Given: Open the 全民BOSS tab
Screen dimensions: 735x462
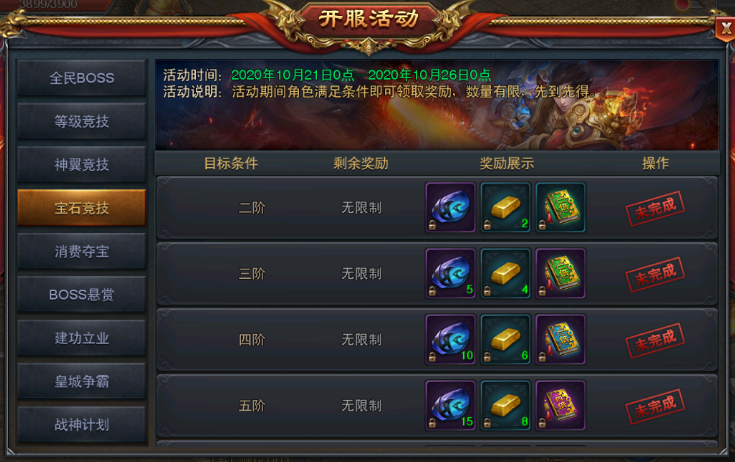Looking at the screenshot, I should (x=82, y=78).
